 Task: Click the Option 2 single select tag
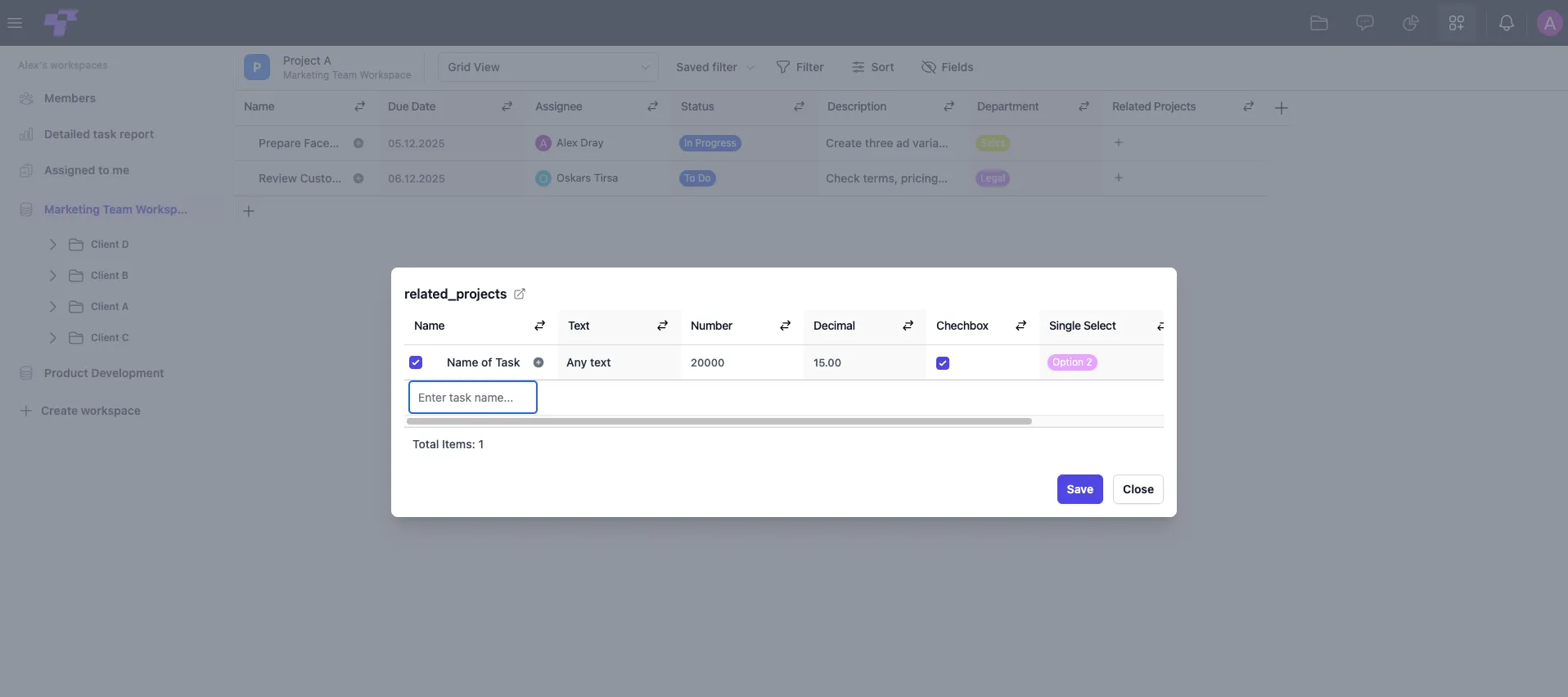pyautogui.click(x=1072, y=362)
